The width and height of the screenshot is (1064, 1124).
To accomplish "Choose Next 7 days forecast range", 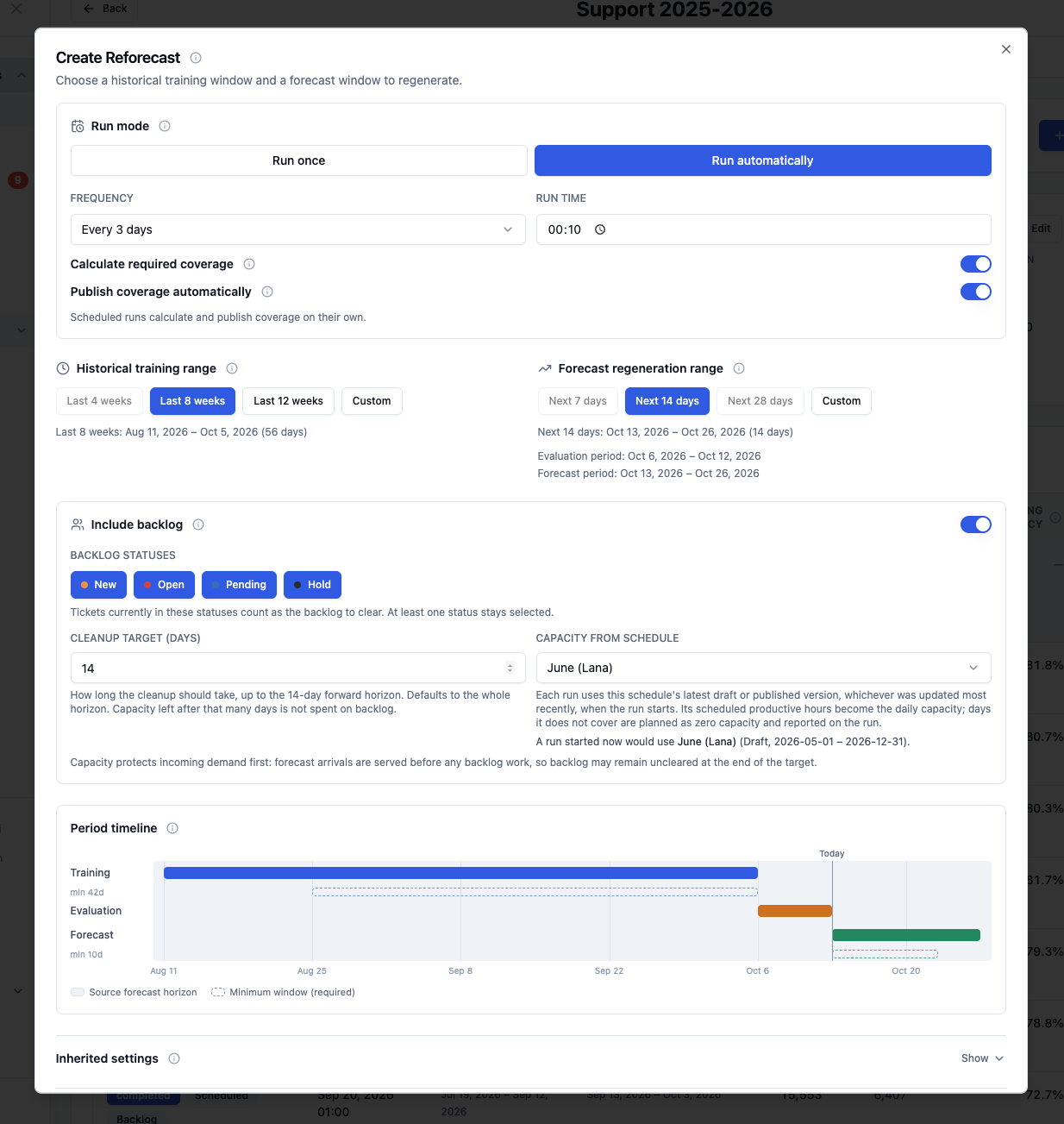I will (578, 401).
